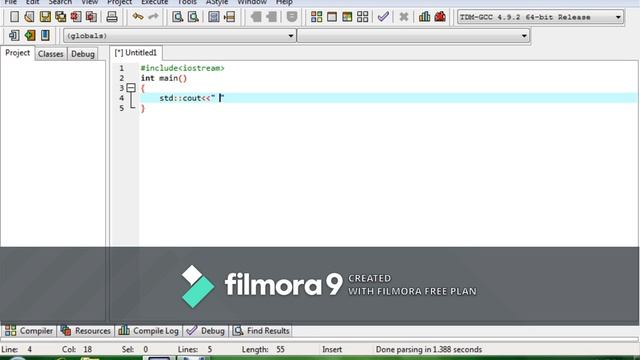Open the Project menu
Viewport: 640px width, 360px height.
pos(119,2)
